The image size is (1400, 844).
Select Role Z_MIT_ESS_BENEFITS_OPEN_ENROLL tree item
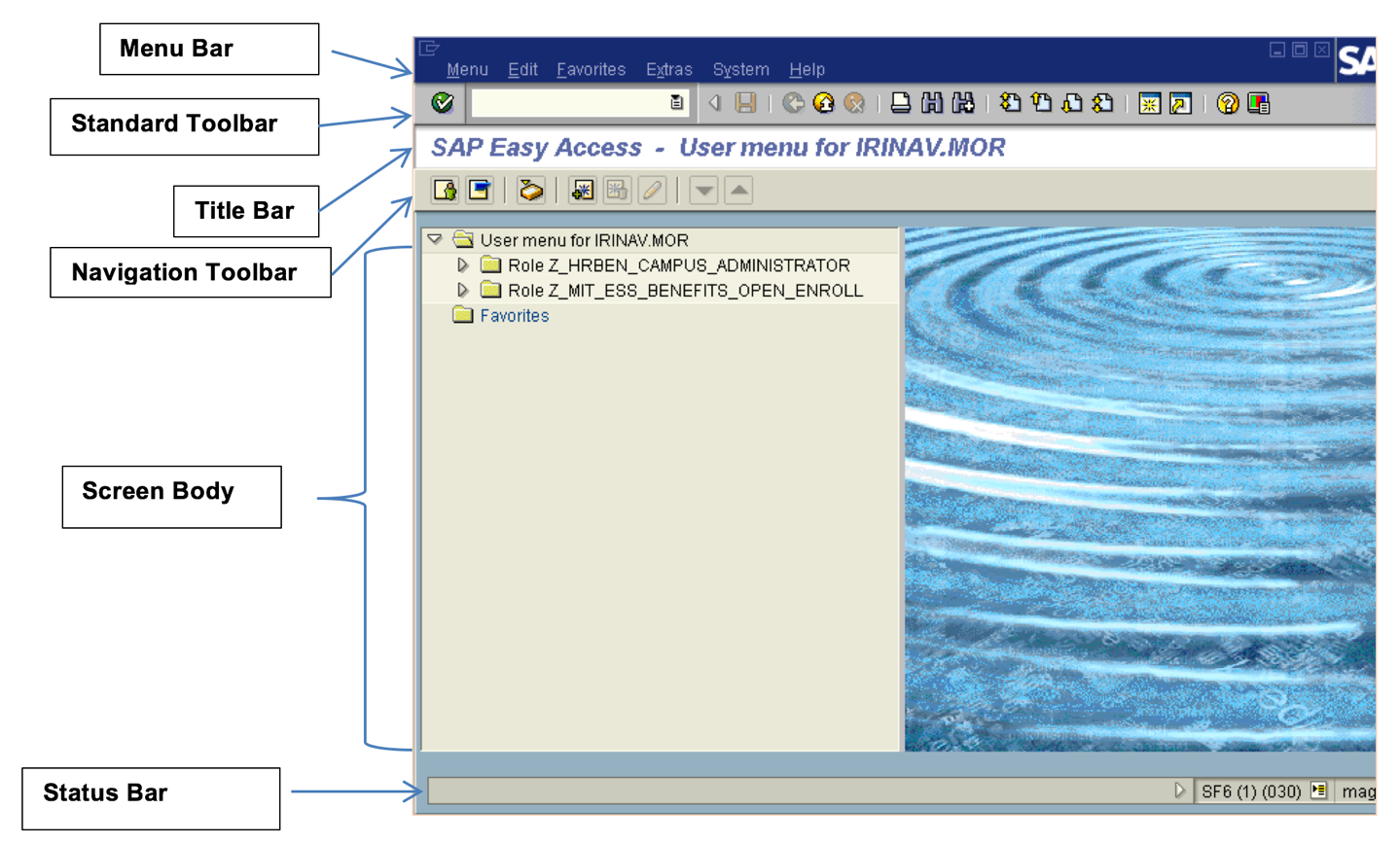point(685,291)
